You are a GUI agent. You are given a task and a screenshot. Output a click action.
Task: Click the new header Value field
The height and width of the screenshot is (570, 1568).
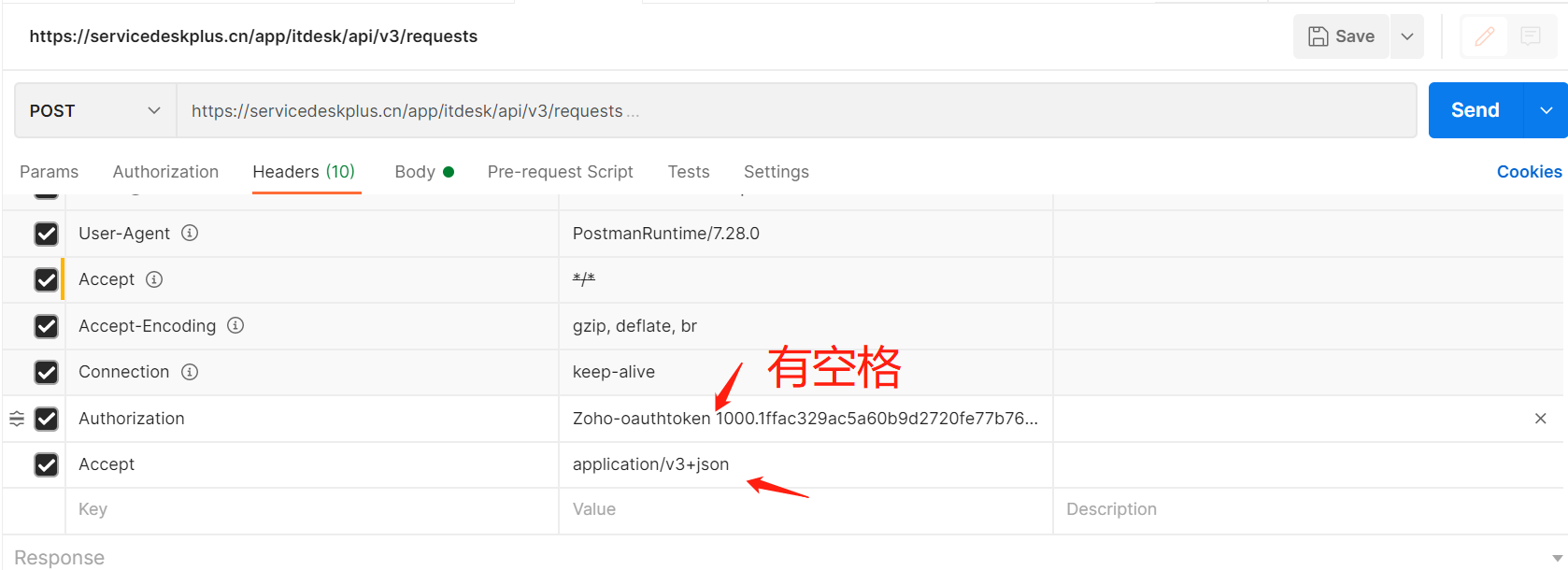coord(805,509)
